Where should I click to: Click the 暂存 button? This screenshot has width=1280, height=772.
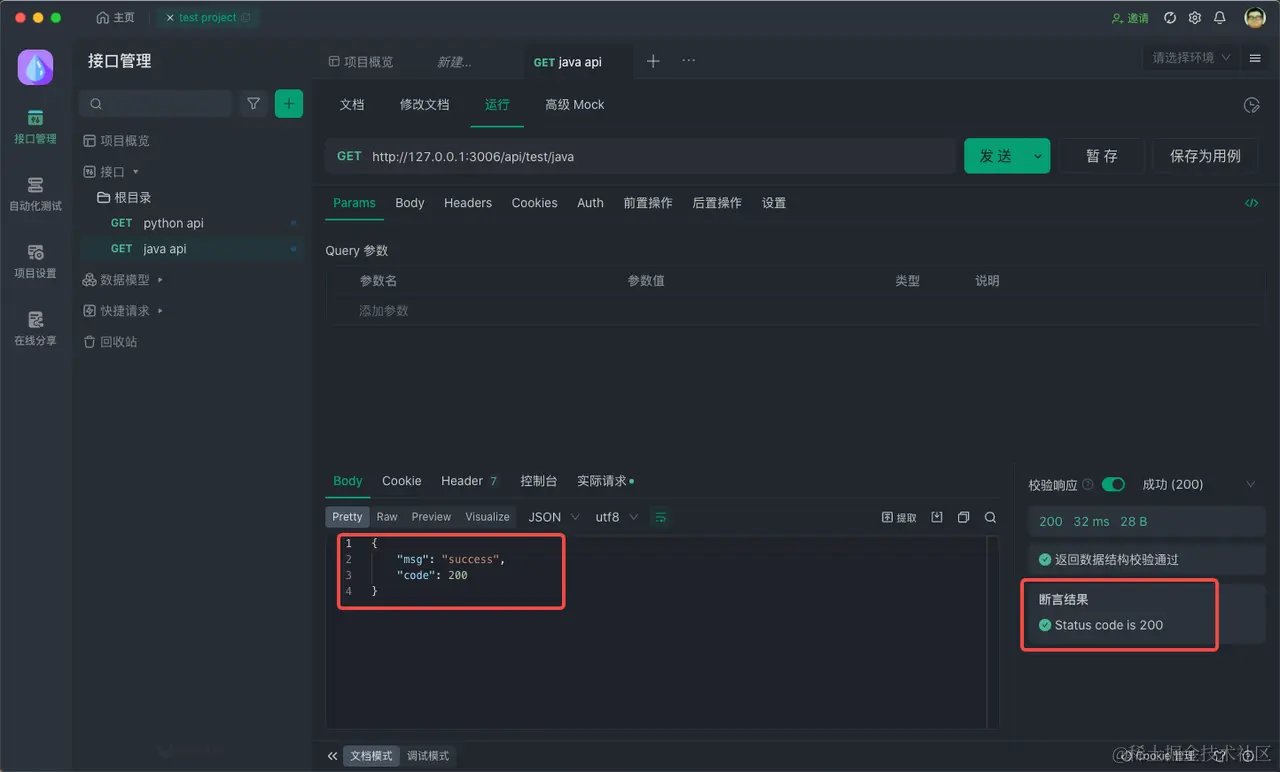click(x=1102, y=156)
